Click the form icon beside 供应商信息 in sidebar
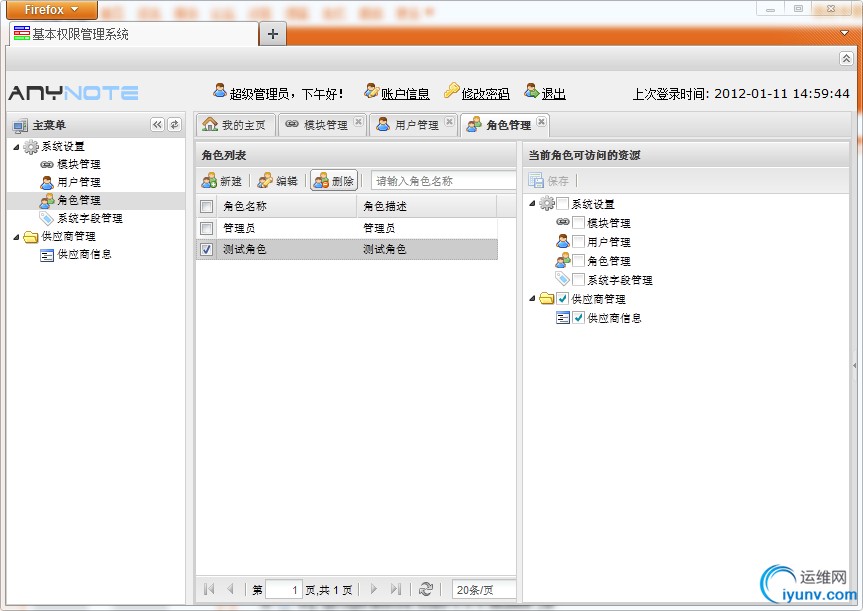Image resolution: width=863 pixels, height=611 pixels. 47,255
